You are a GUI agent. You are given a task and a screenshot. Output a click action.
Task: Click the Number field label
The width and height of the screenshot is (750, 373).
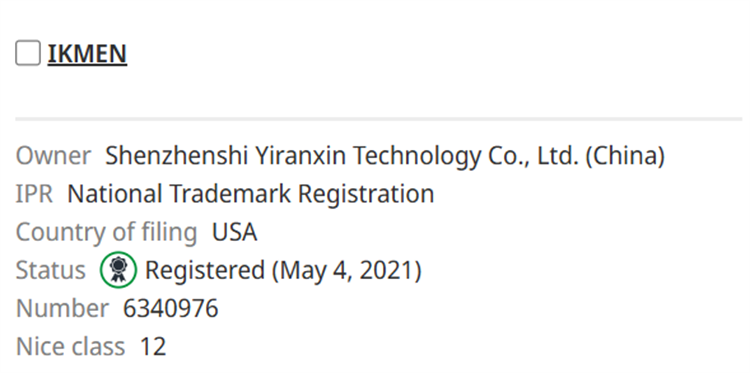tap(62, 308)
